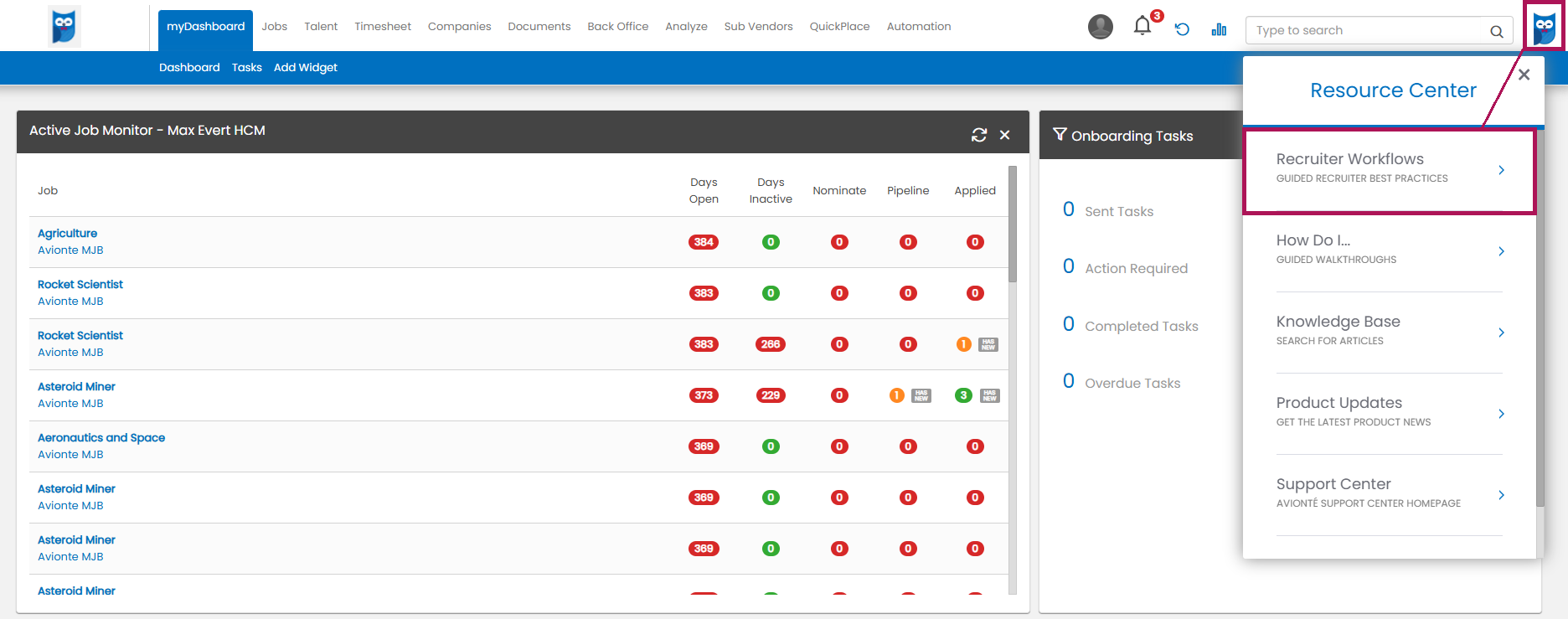
Task: Click the job monitor vertical scrollbar
Action: 1013,226
